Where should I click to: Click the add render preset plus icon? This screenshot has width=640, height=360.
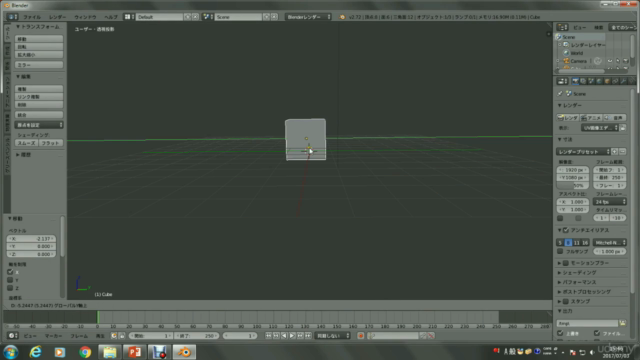pyautogui.click(x=615, y=151)
